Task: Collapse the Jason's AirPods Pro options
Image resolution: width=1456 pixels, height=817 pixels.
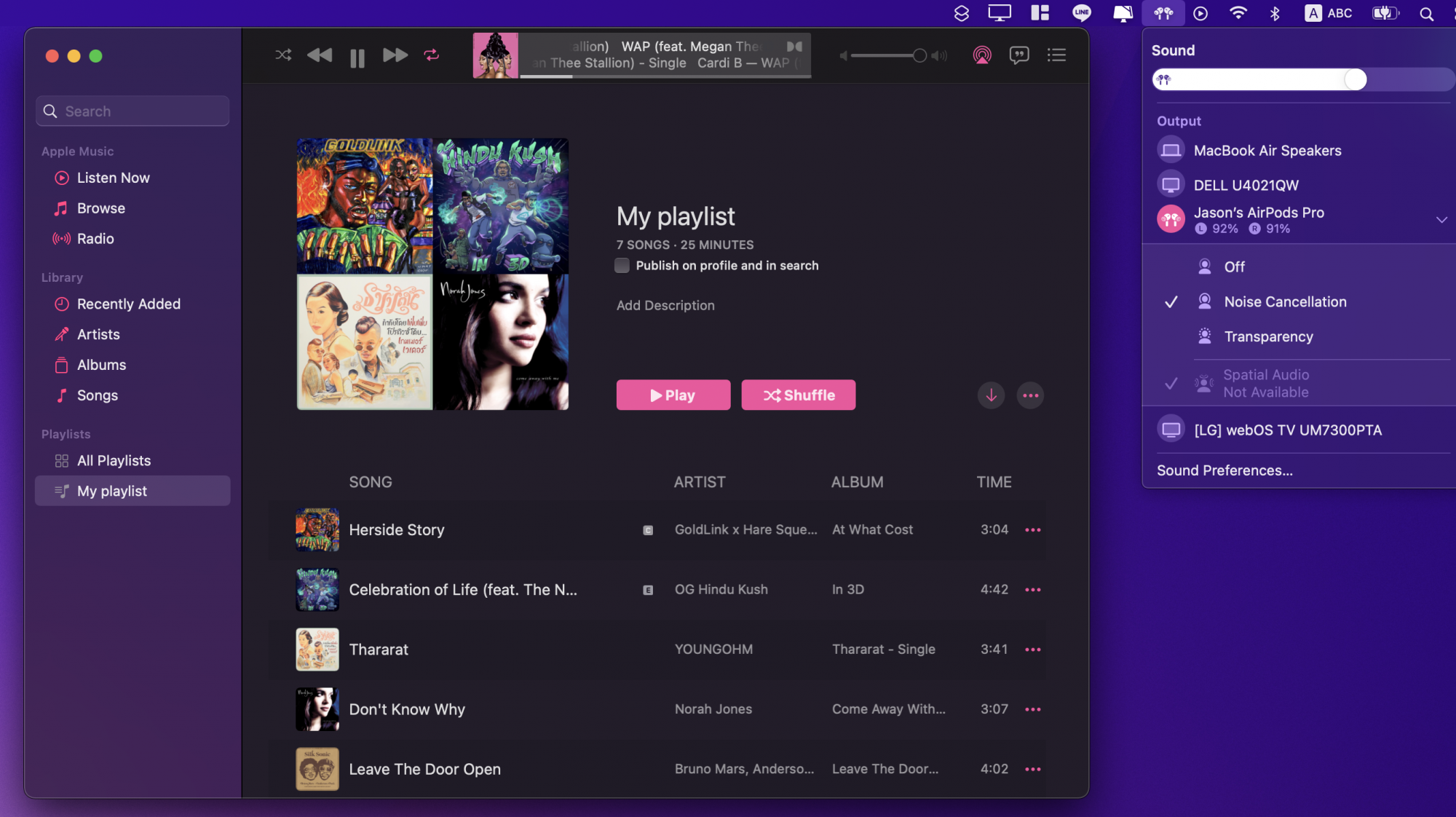Action: pos(1441,220)
